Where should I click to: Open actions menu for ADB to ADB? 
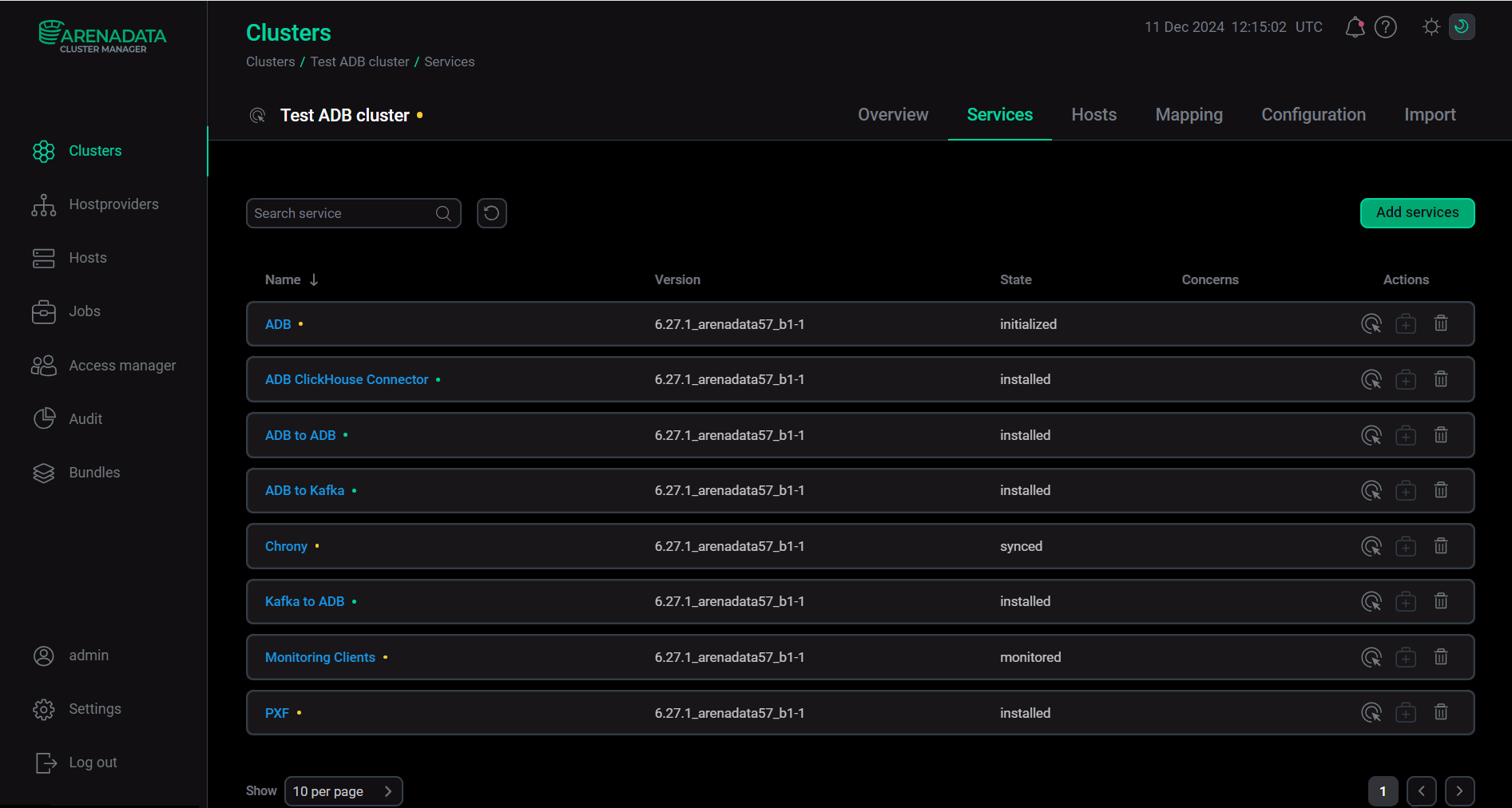[1371, 435]
